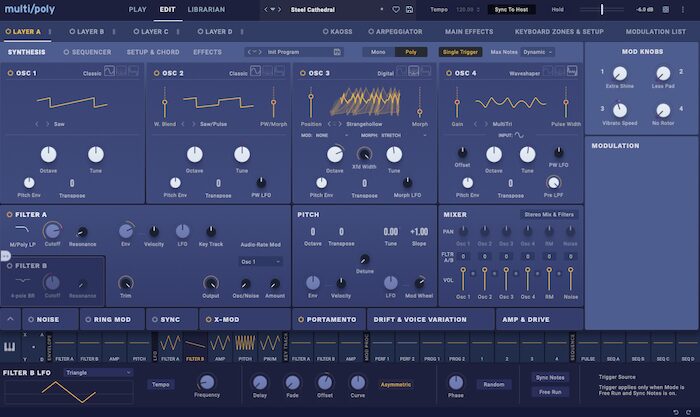Open the Layer C options handle
Image resolution: width=700 pixels, height=417 pixels.
pos(178,32)
